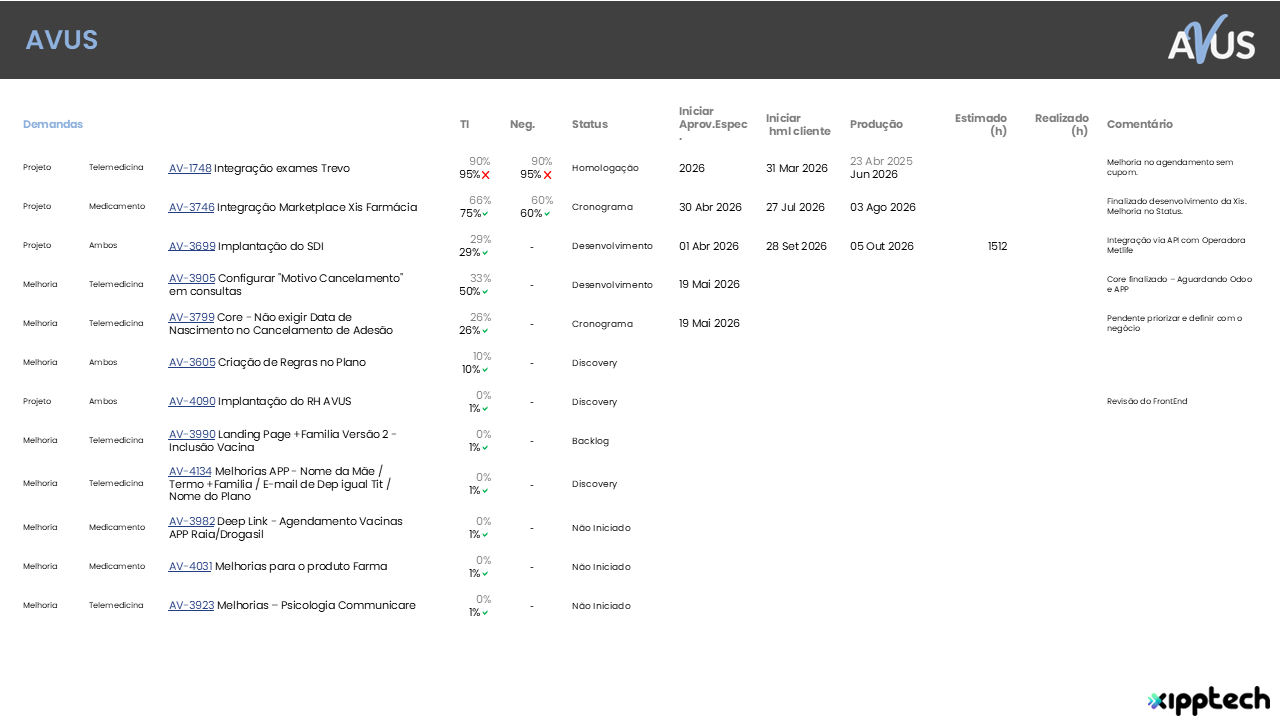Click the Desenvolvimento status for AV-3699
This screenshot has height=720, width=1280.
pyautogui.click(x=612, y=246)
